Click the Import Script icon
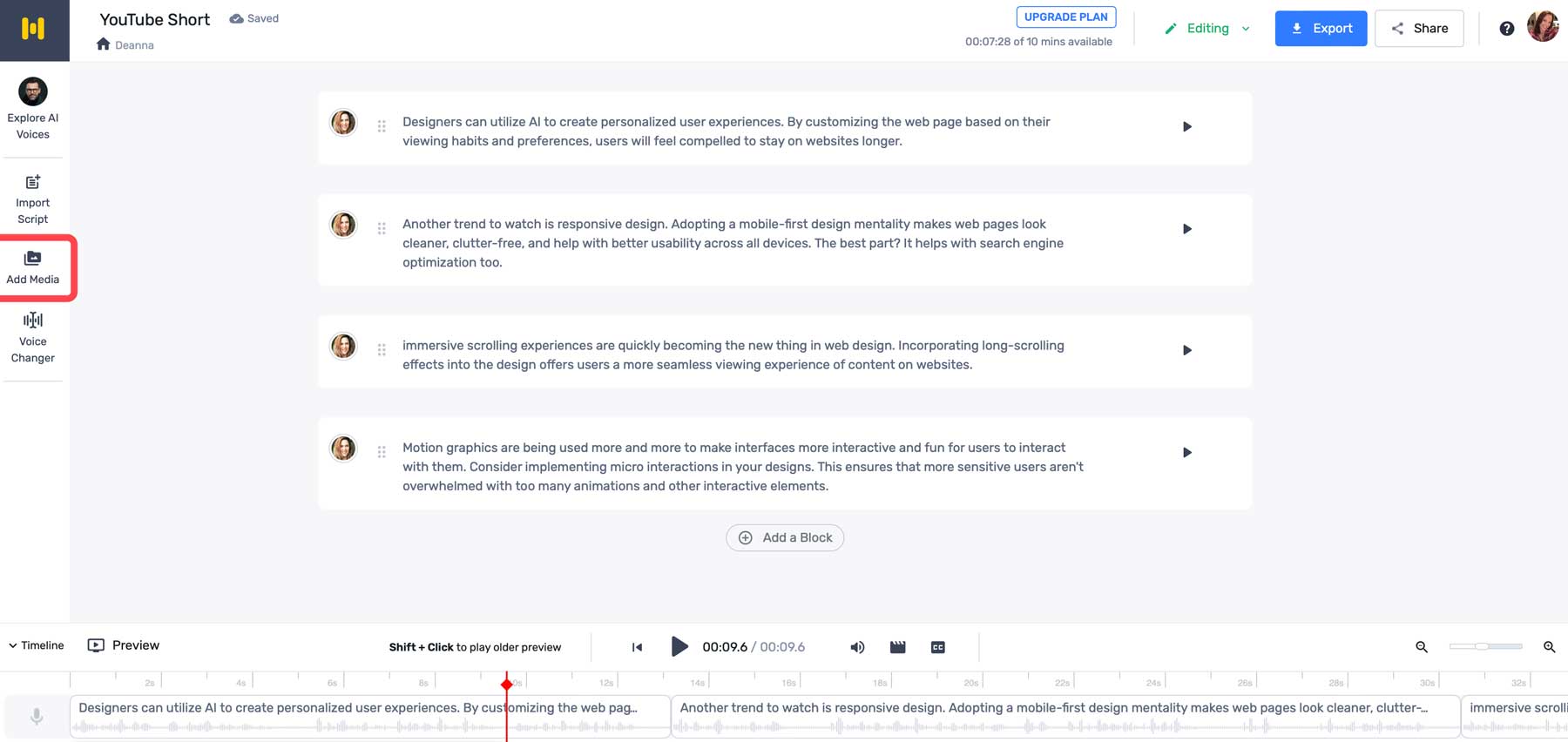Viewport: 1568px width, 742px height. [x=33, y=182]
